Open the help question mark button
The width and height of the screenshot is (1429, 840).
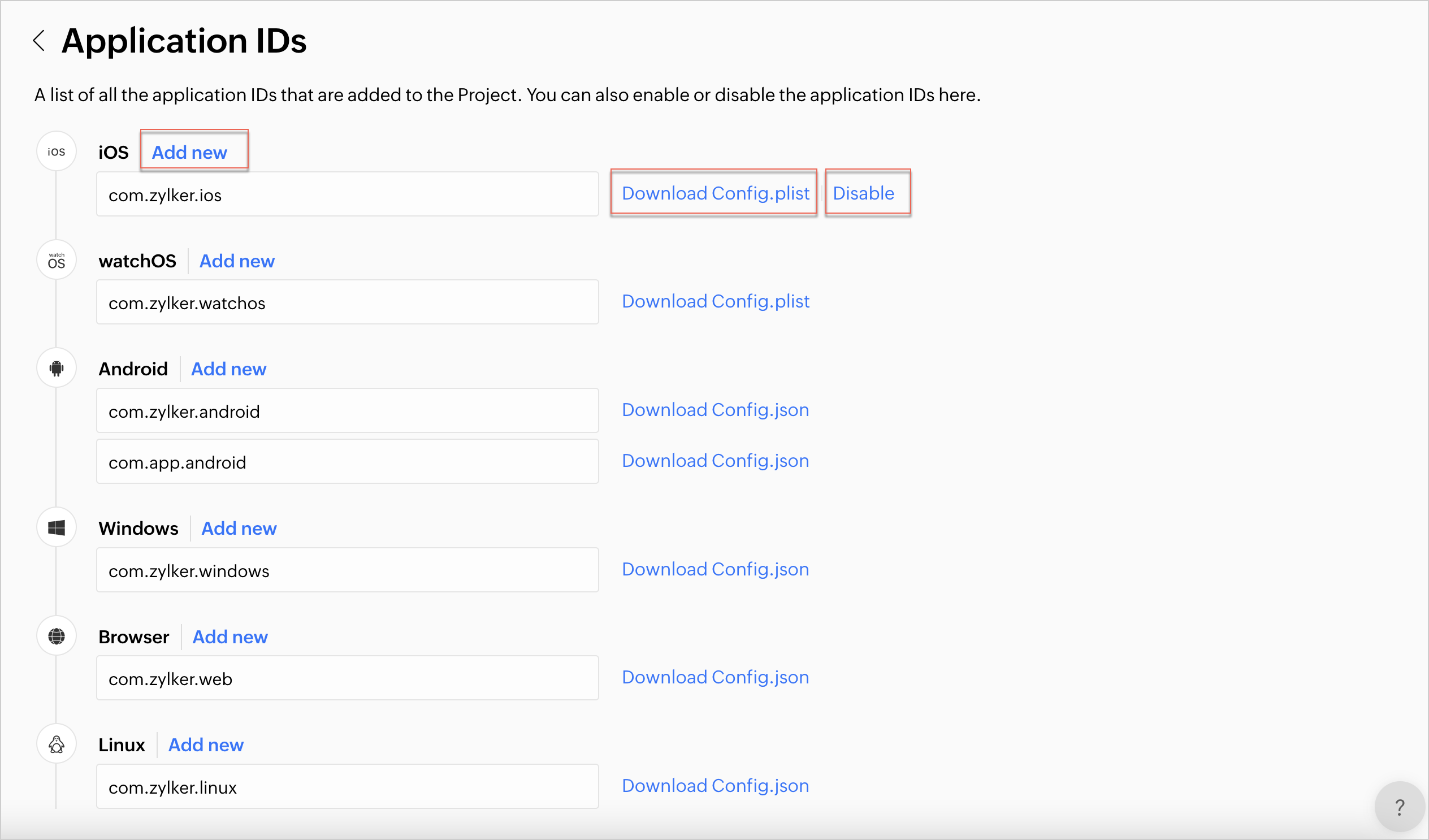[x=1399, y=807]
